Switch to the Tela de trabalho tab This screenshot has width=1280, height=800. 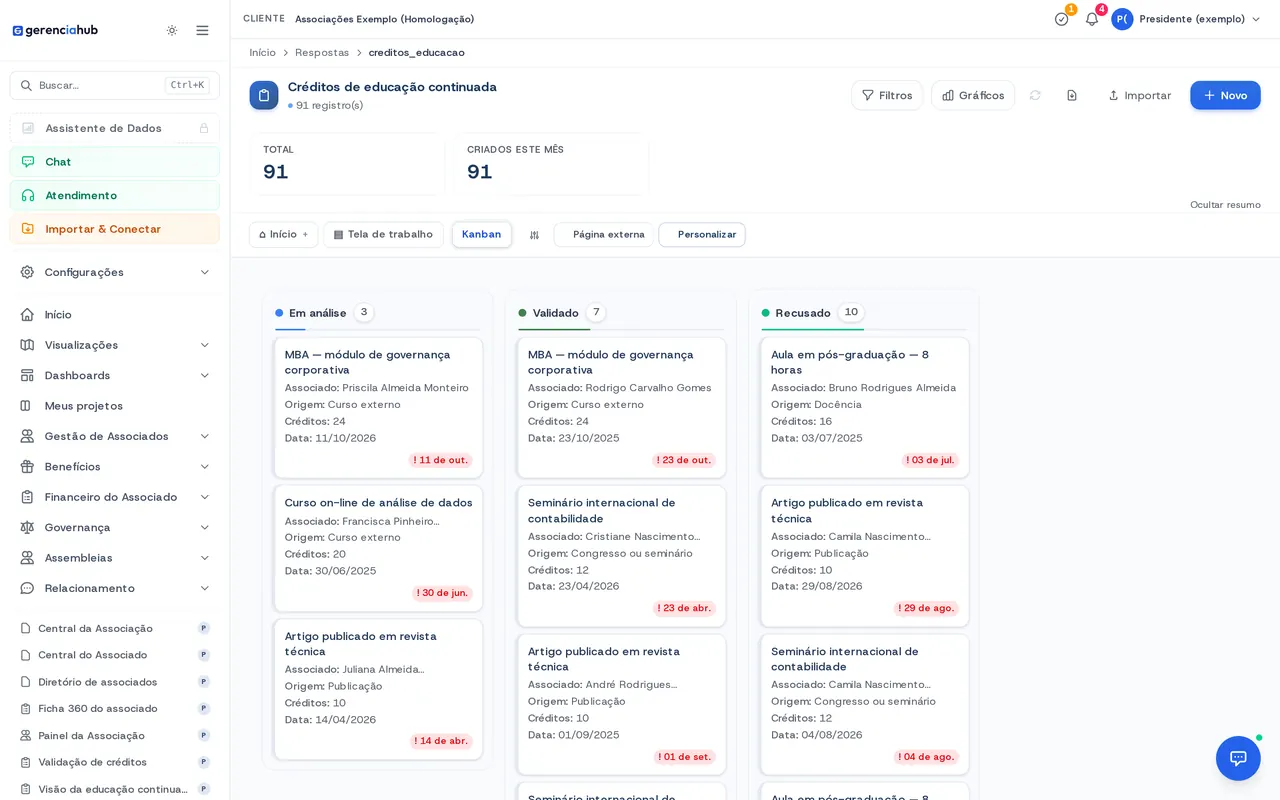pyautogui.click(x=383, y=235)
